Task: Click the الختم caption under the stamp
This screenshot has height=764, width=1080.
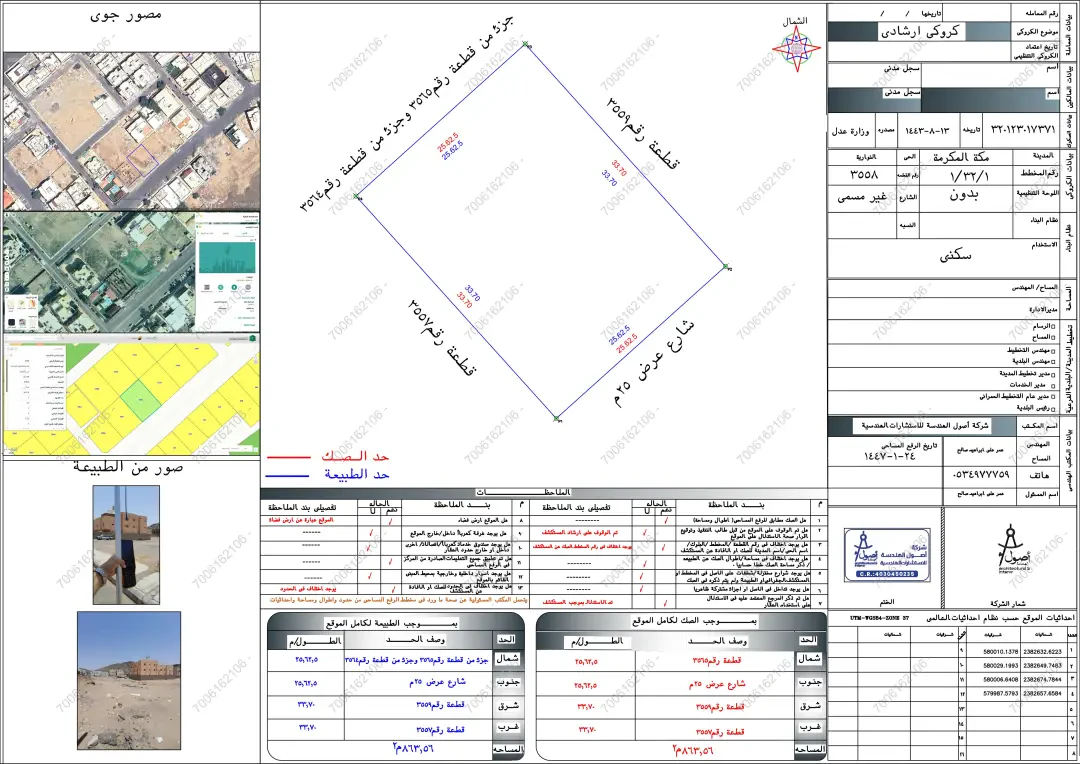Action: pos(886,602)
